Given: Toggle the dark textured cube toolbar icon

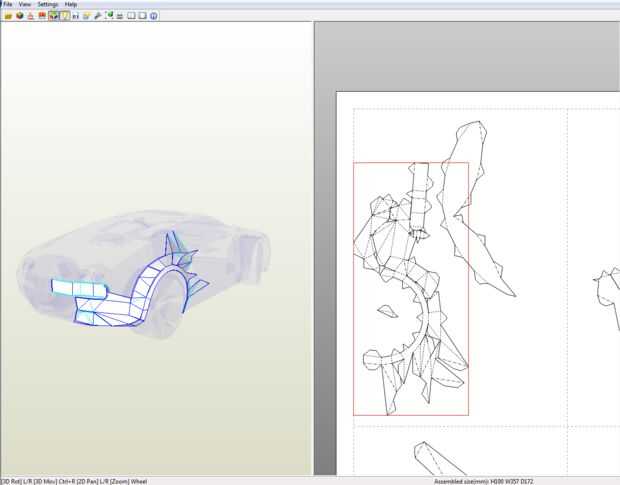Looking at the screenshot, I should pos(20,16).
